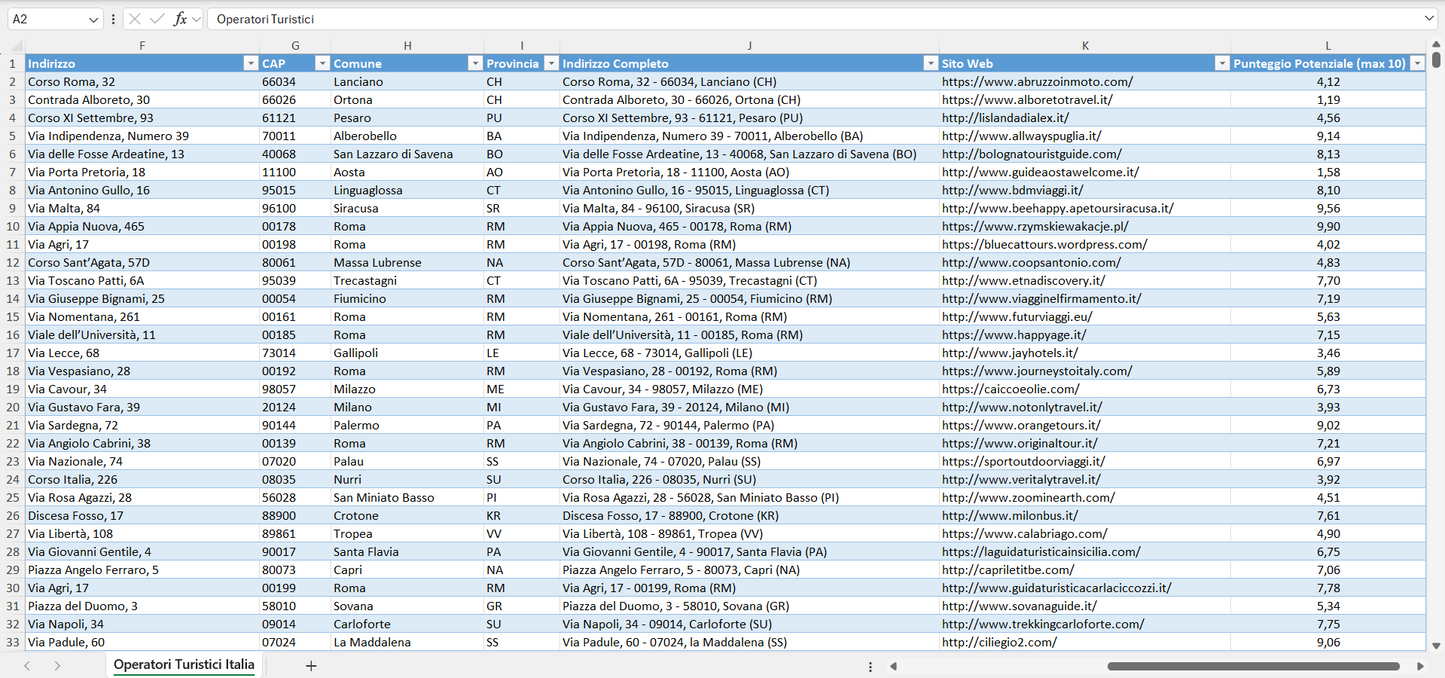This screenshot has height=678, width=1445.
Task: Click the Cancel (X) icon beside formula bar
Action: [x=134, y=18]
